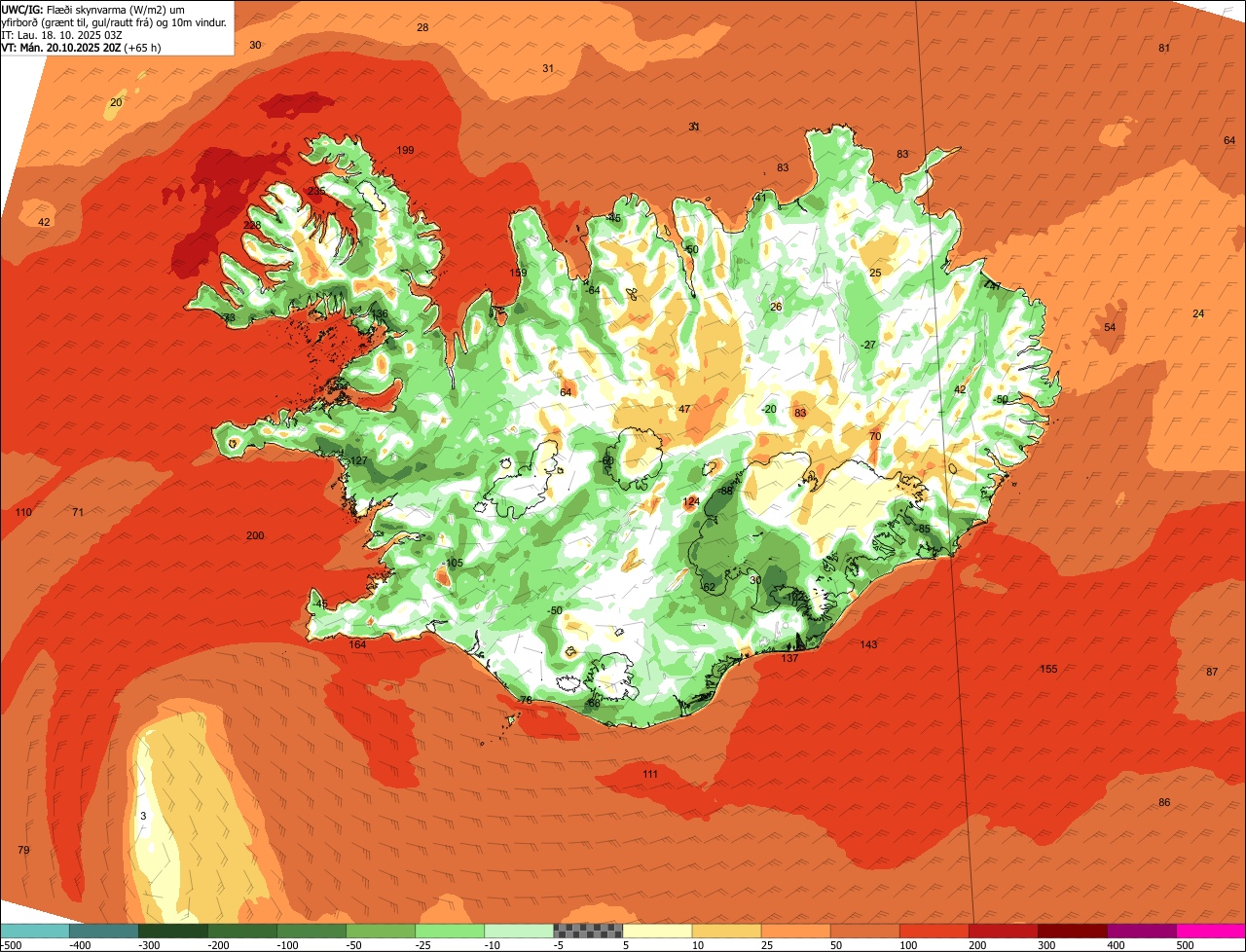Select the green -200 to -100 legend swatch
This screenshot has height=952, width=1246.
pyautogui.click(x=241, y=931)
